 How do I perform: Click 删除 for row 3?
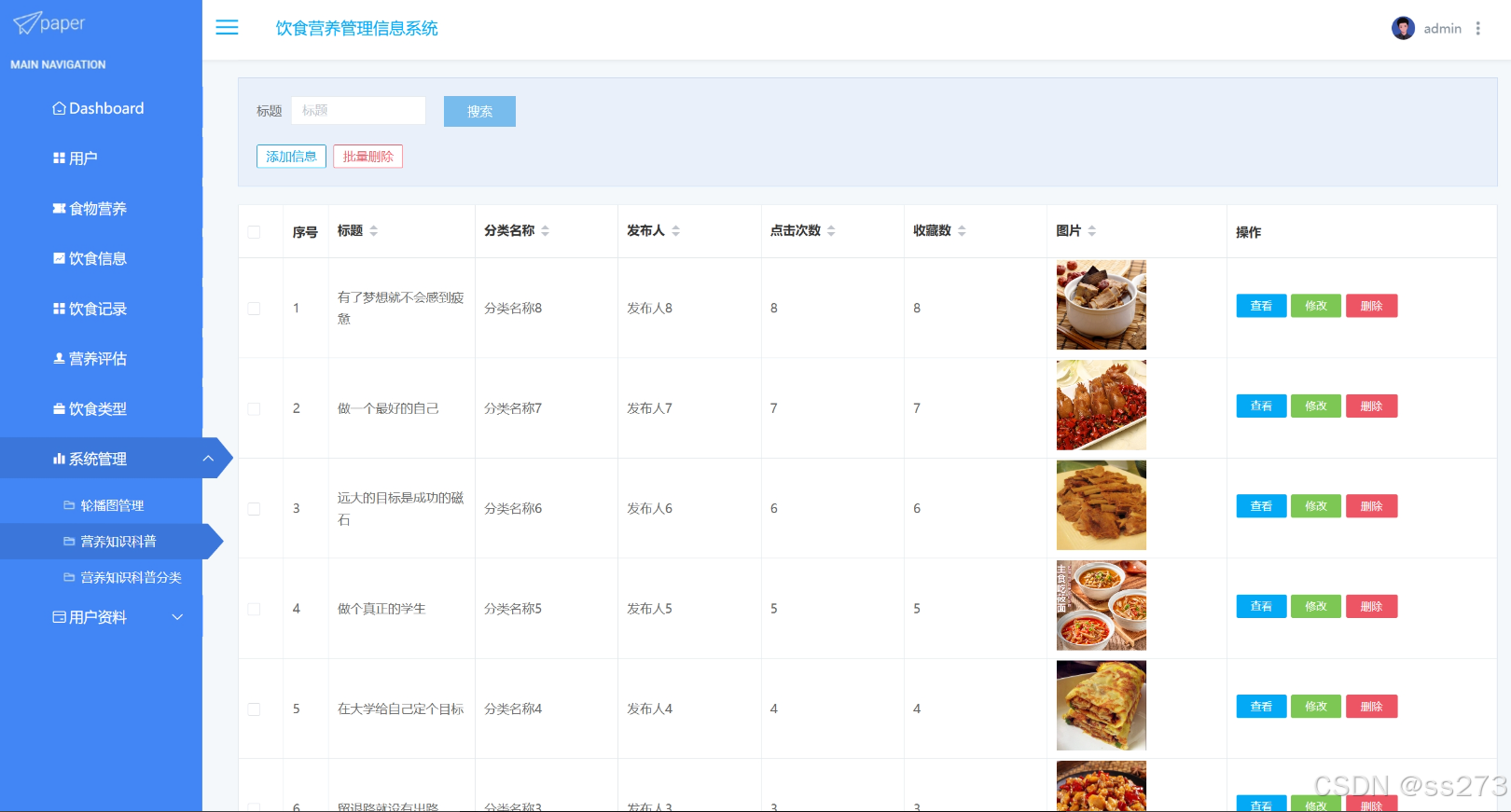tap(1371, 506)
